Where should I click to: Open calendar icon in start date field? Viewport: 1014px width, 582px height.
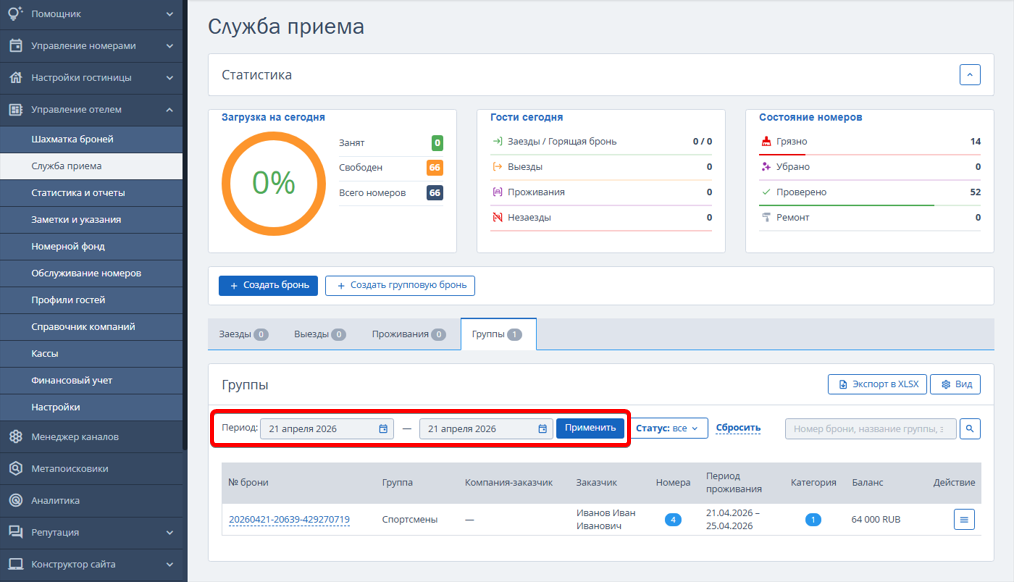coord(383,429)
